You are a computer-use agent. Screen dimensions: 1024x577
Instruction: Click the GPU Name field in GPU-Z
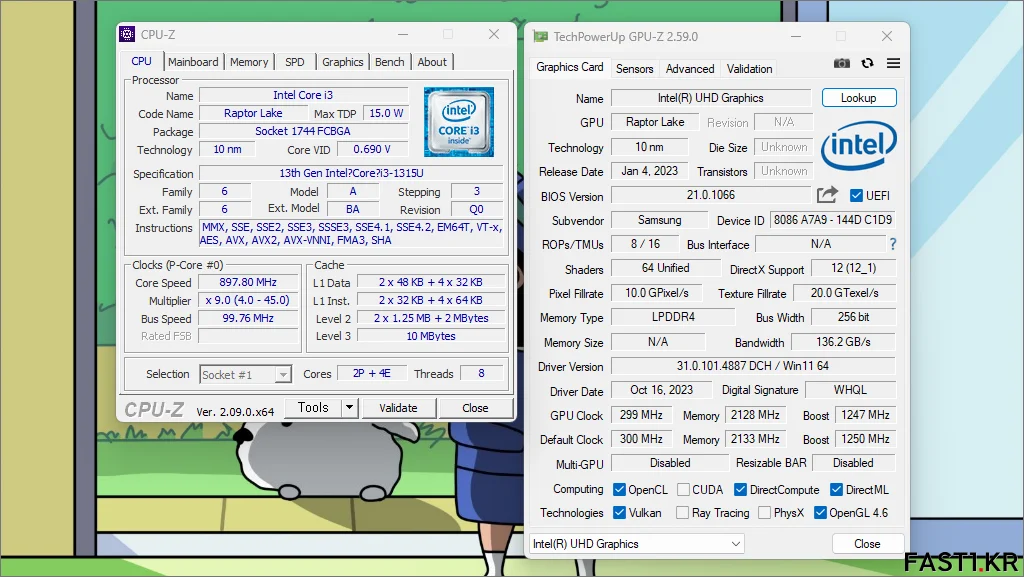(711, 98)
